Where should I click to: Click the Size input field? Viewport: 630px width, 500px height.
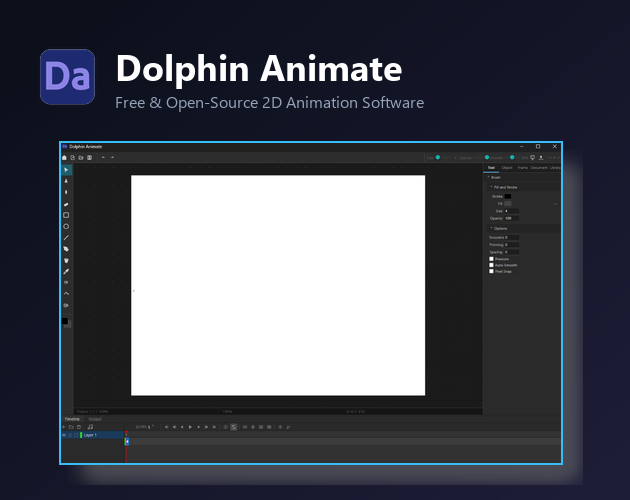[512, 211]
